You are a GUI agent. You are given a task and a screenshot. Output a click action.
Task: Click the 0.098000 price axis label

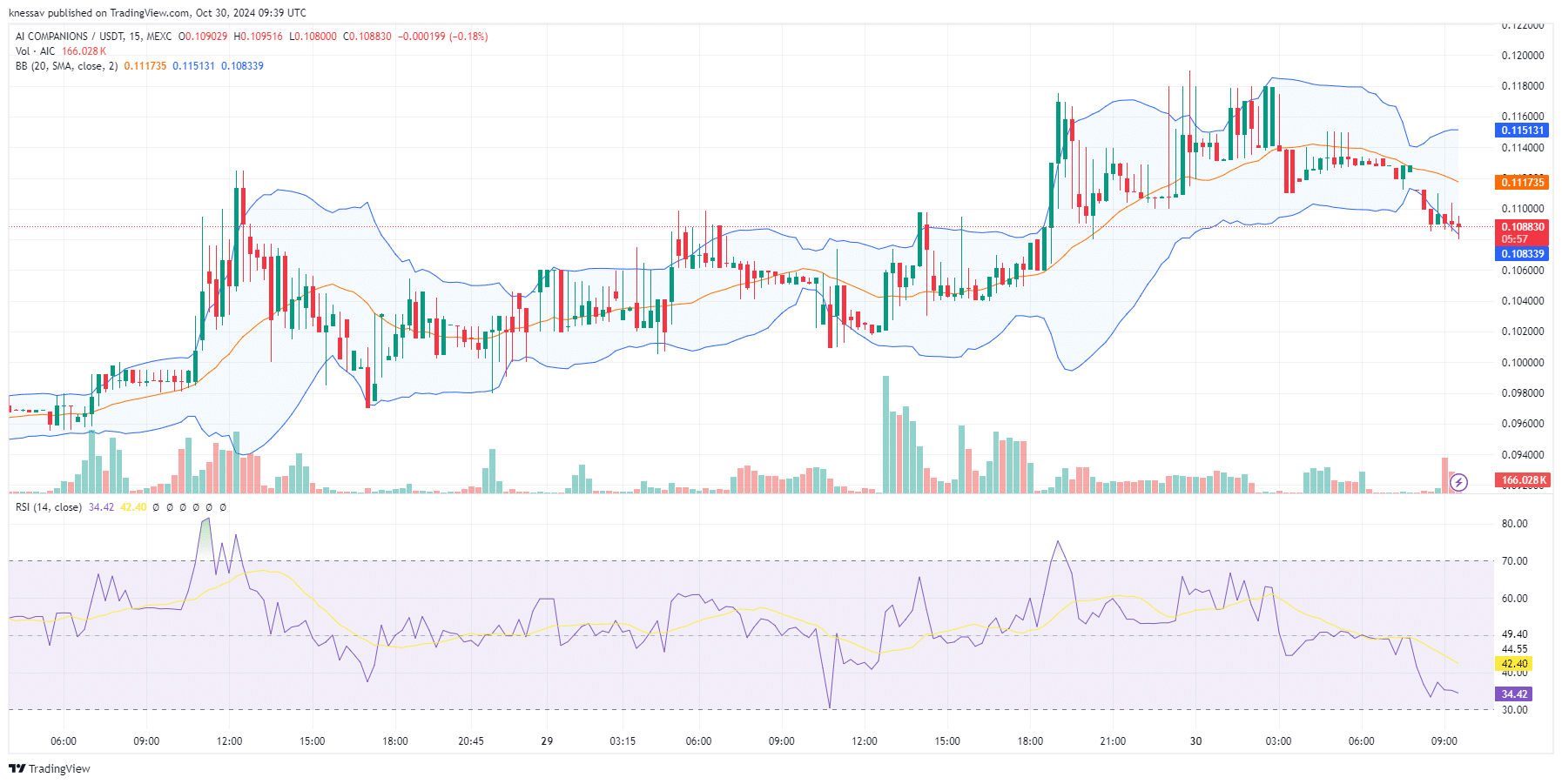1523,393
